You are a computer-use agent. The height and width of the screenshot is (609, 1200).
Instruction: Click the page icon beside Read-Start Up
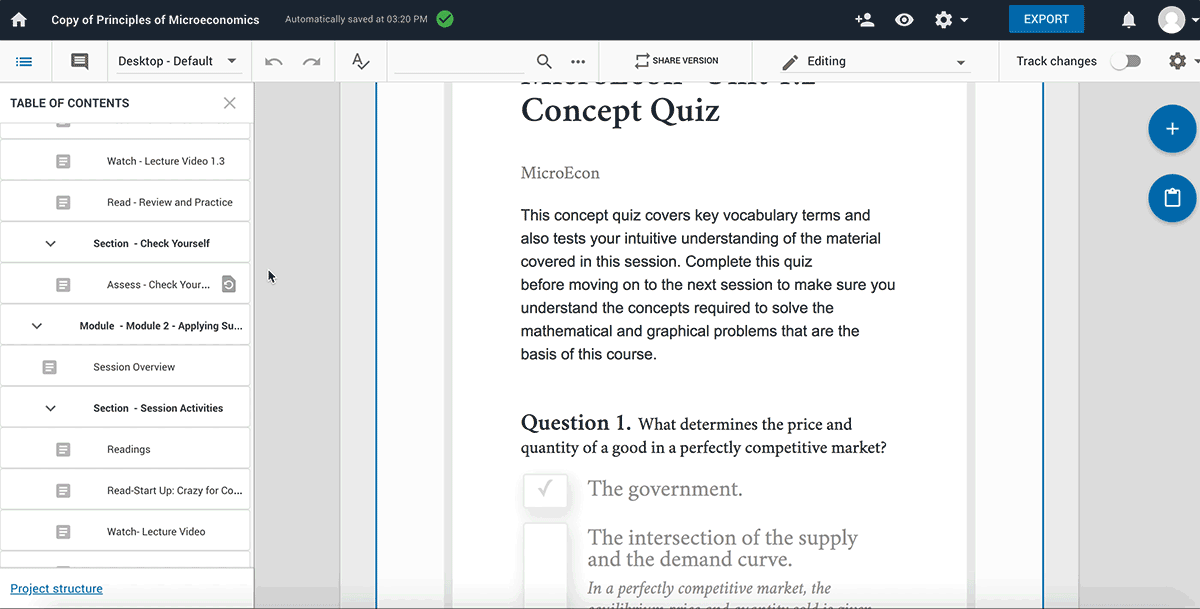pos(63,490)
